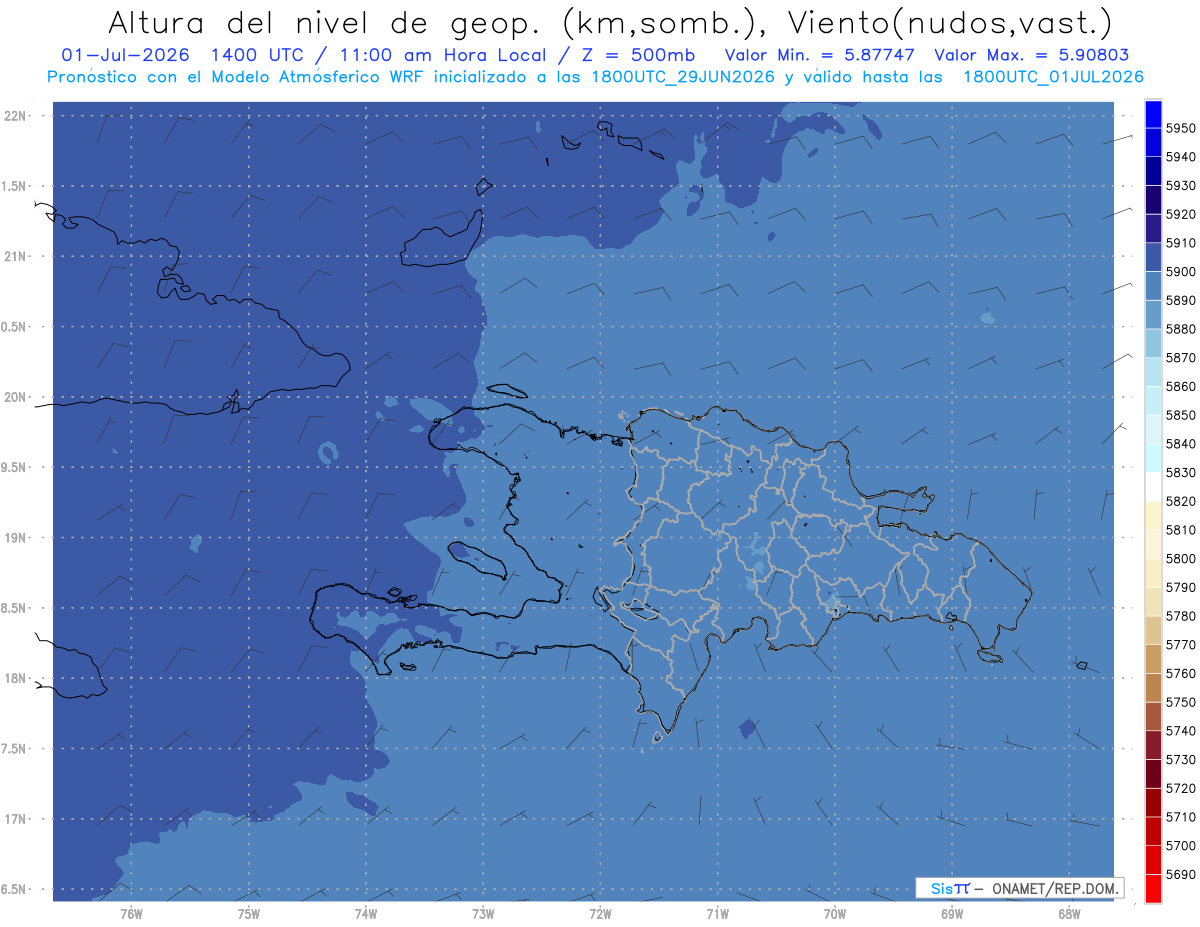Click the '6.5N' latitude label
Screen dimensions: 1200x927
click(15, 889)
